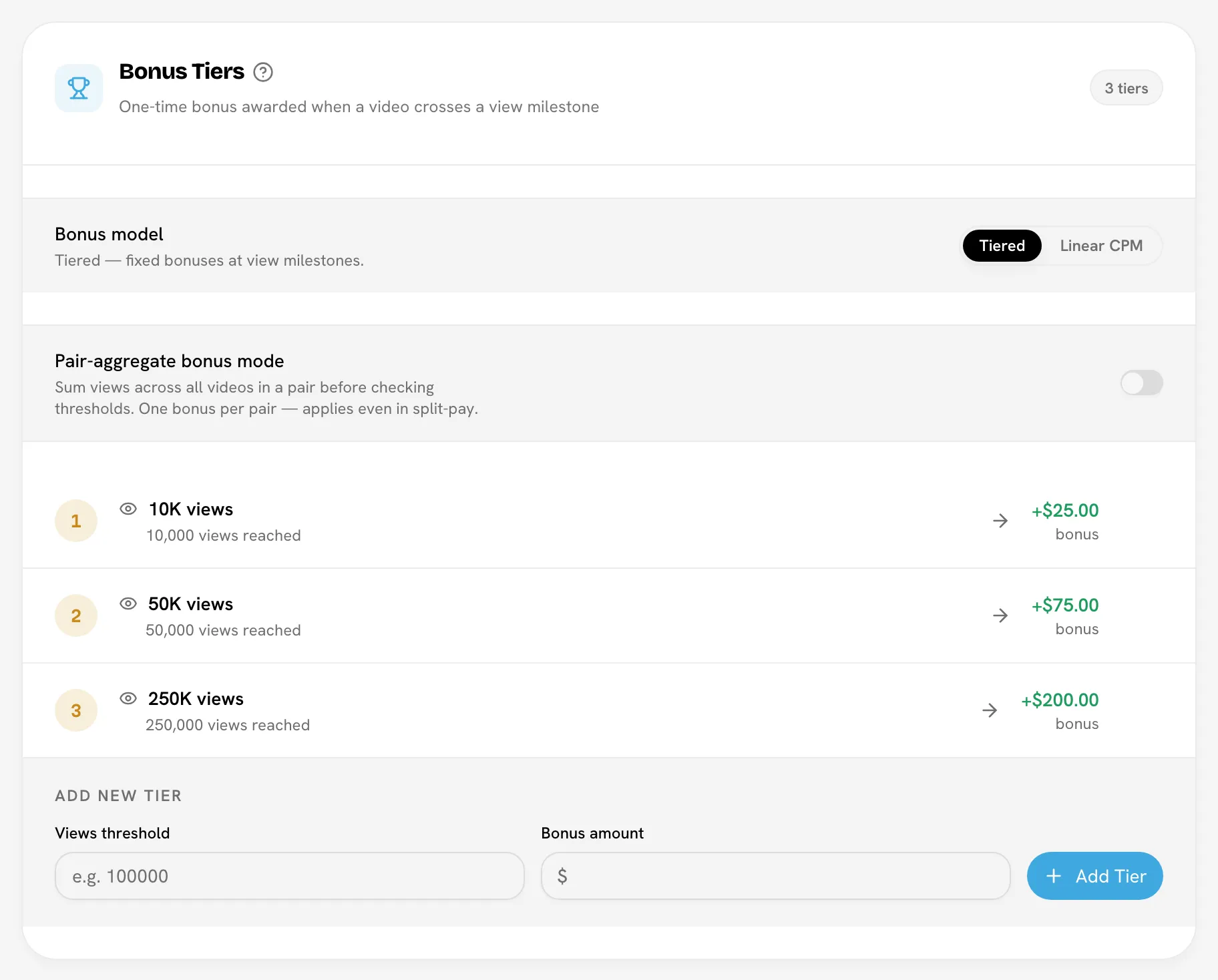Click the arrow icon before +$75.00 bonus

1000,616
